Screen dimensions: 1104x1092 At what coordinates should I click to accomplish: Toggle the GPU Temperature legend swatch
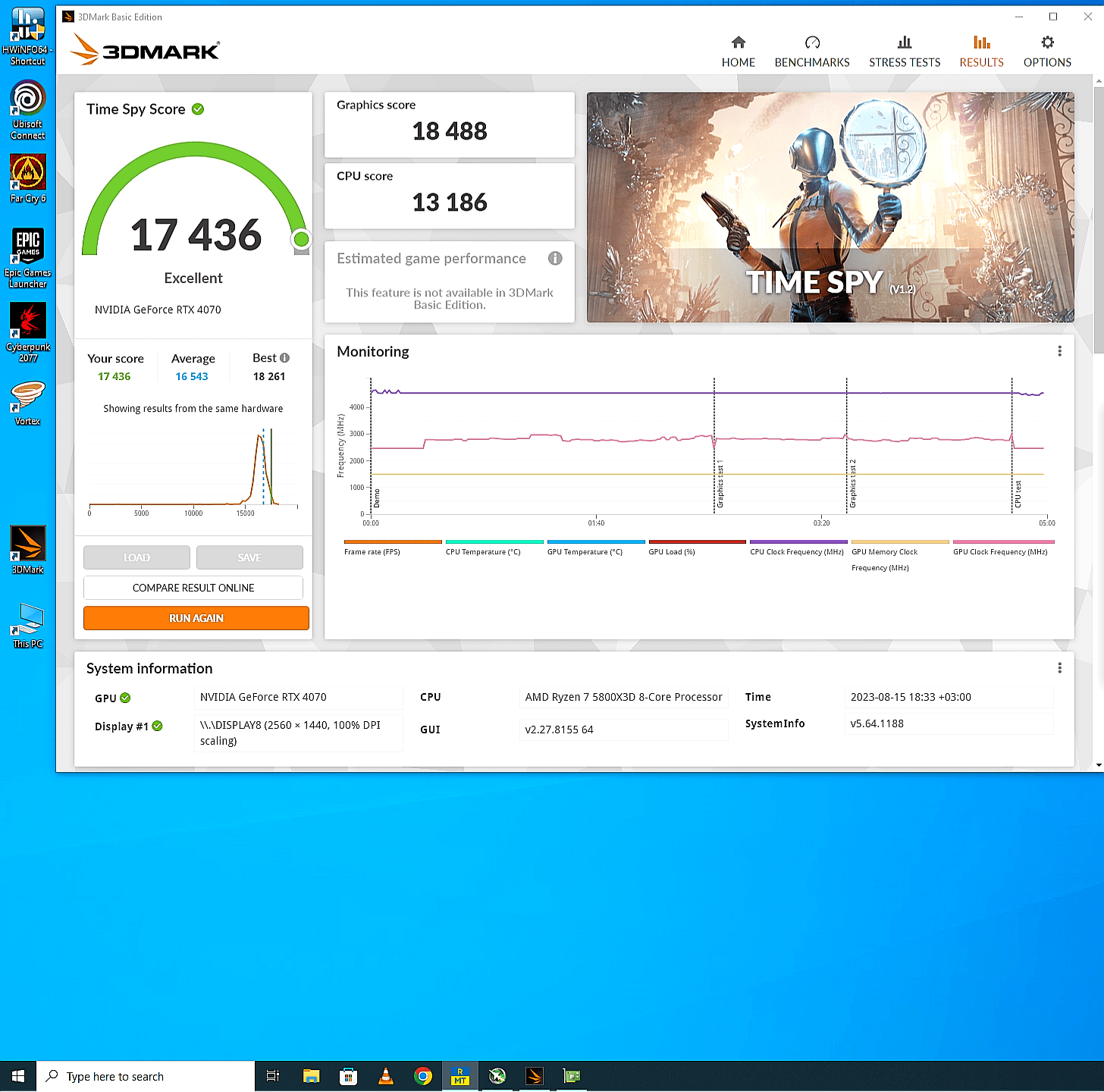point(596,542)
